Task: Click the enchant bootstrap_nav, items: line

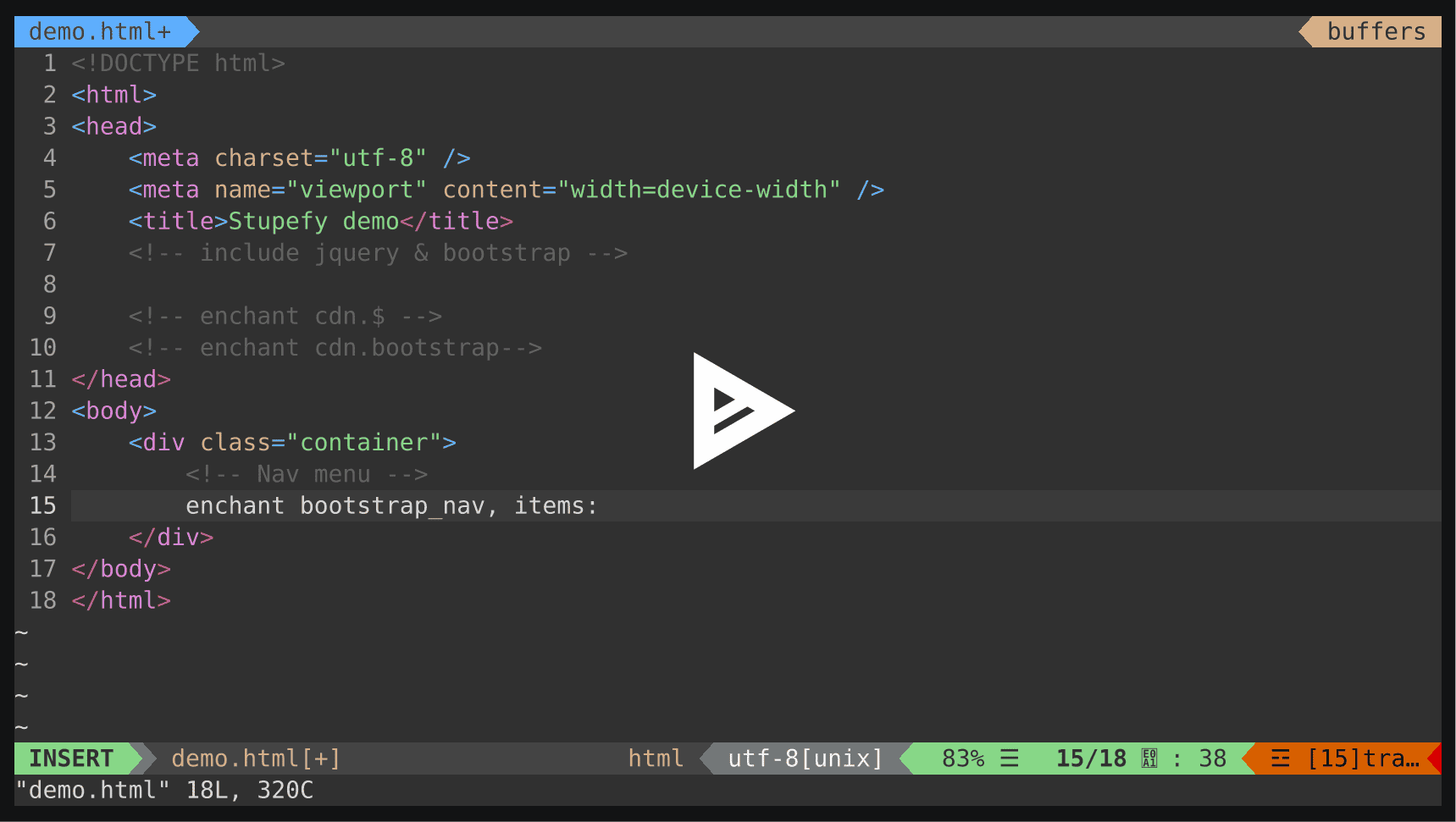Action: click(391, 505)
